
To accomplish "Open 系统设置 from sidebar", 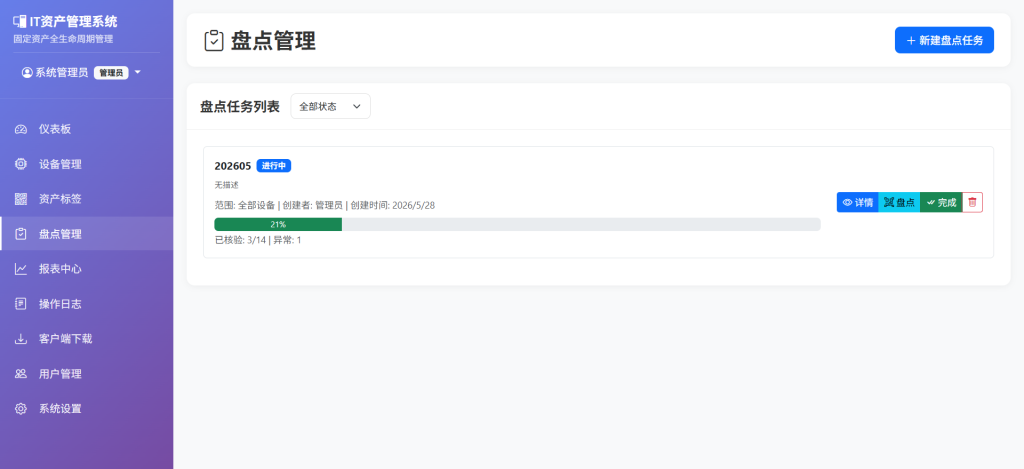I will (86, 409).
